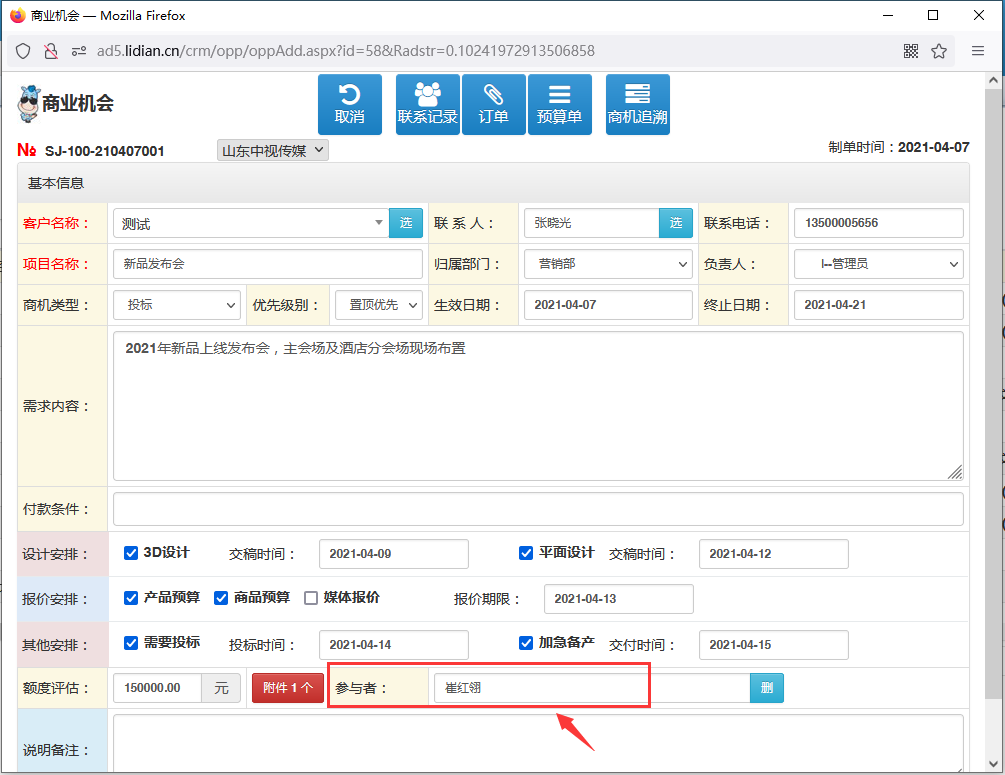This screenshot has width=1005, height=775.
Task: Click the 元 currency unit button
Action: click(221, 688)
